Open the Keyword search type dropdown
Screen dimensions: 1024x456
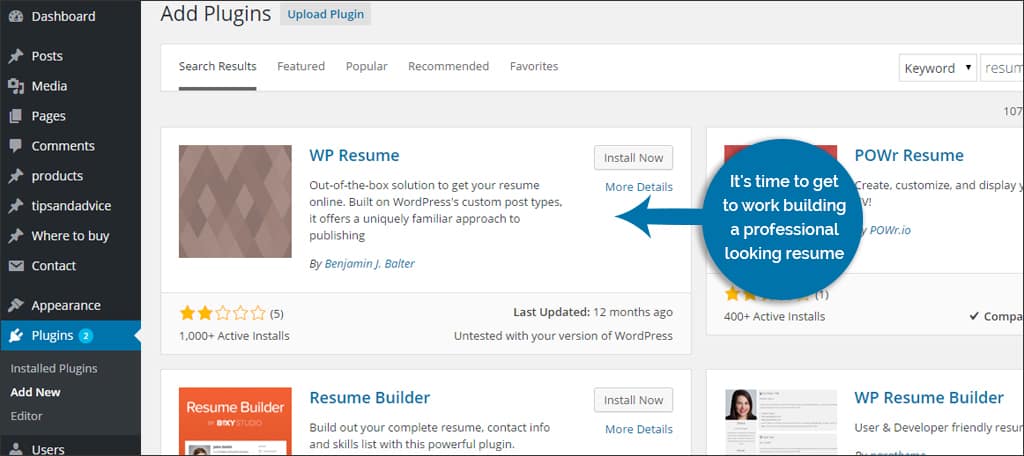(938, 68)
